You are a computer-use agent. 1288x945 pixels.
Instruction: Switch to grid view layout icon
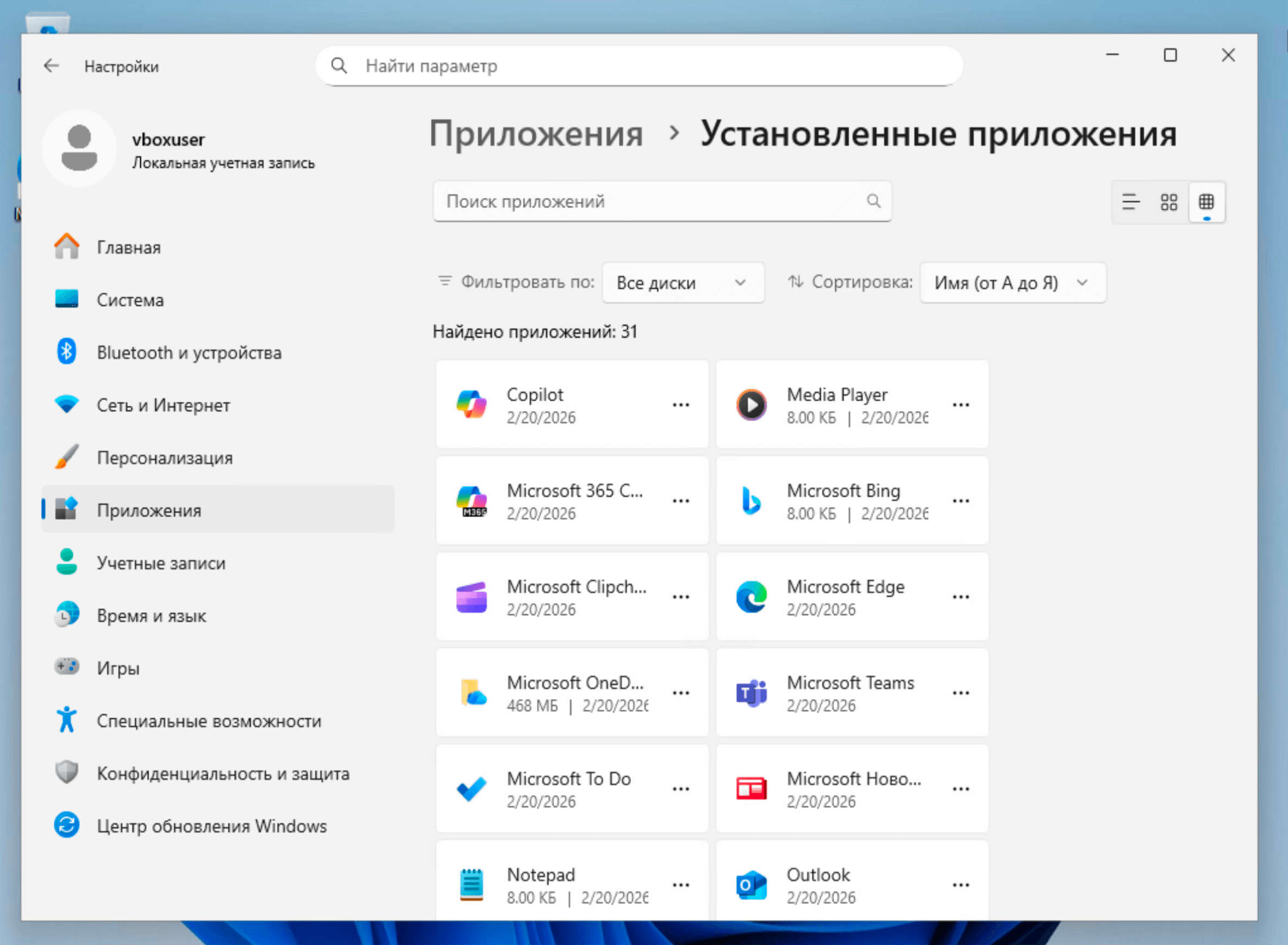pyautogui.click(x=1168, y=202)
